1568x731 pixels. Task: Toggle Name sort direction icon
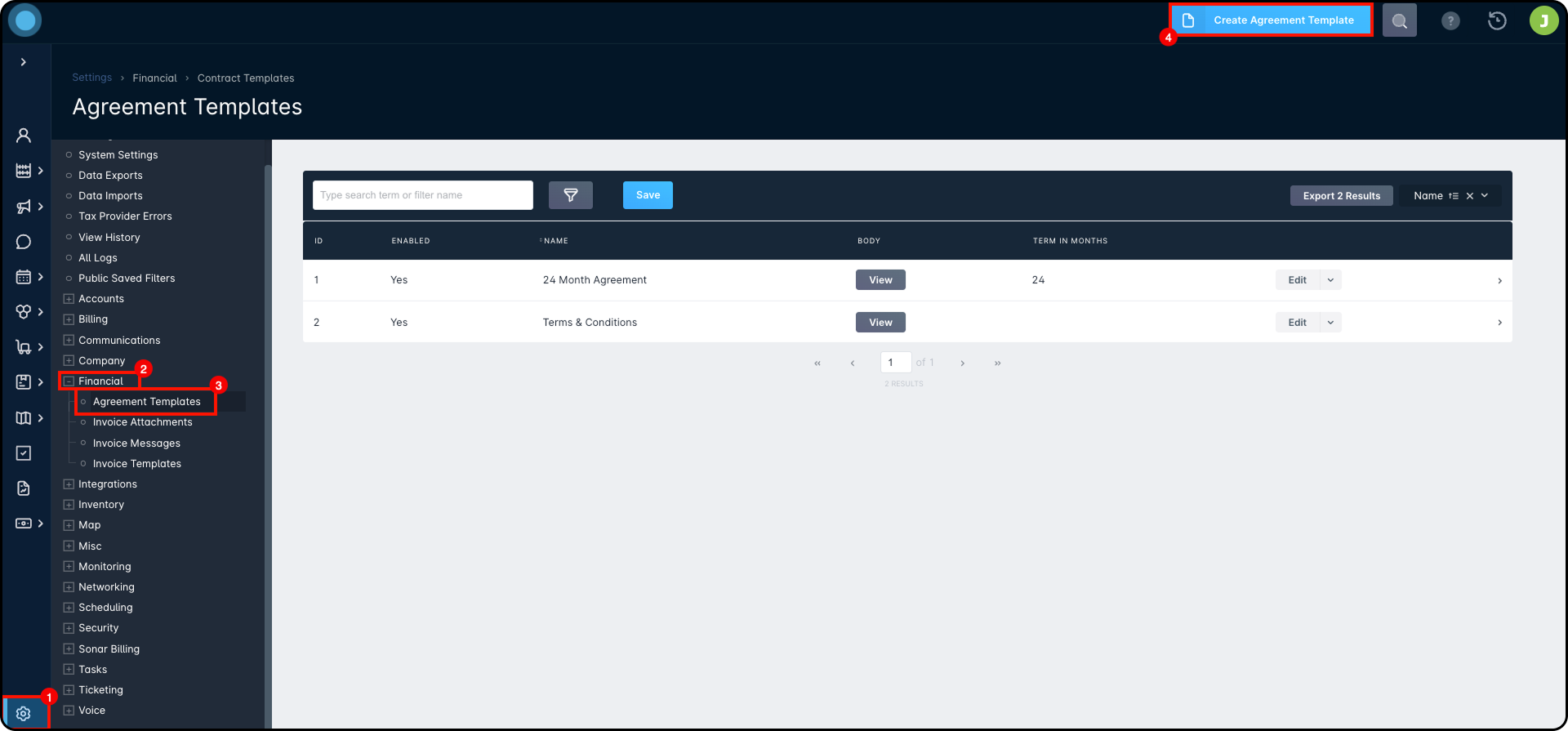(x=1454, y=196)
